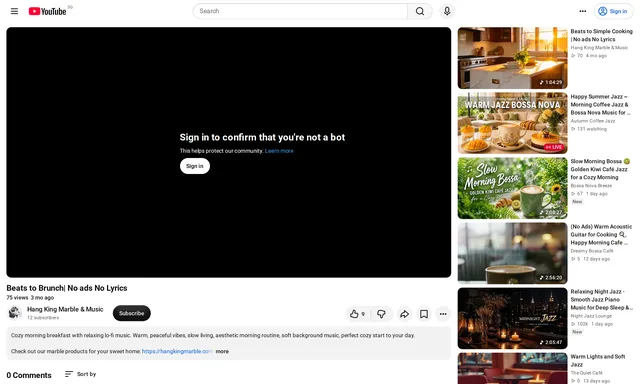Like the video with thumbs up

357,314
